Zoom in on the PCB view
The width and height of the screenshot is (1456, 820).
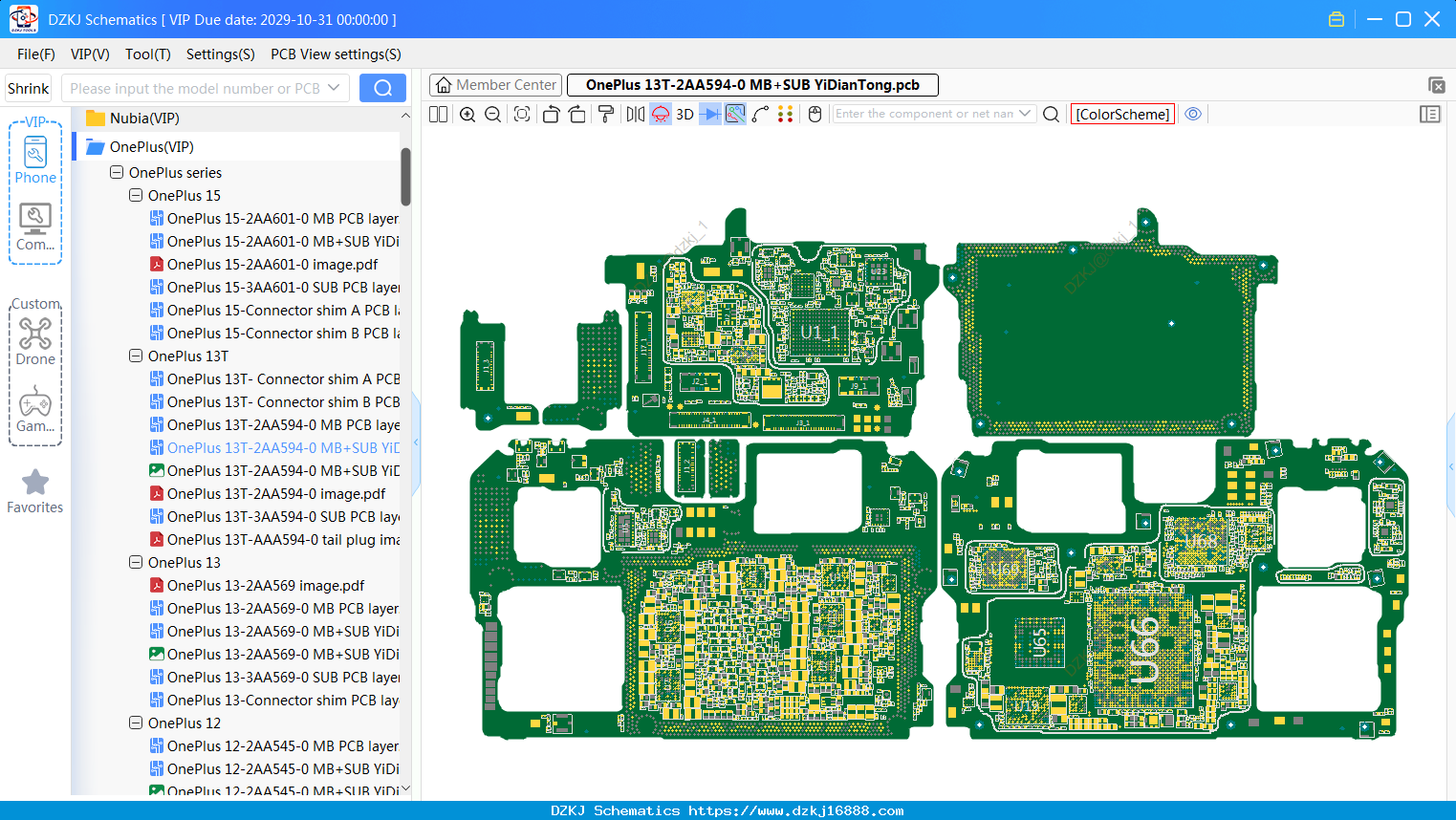coord(467,114)
